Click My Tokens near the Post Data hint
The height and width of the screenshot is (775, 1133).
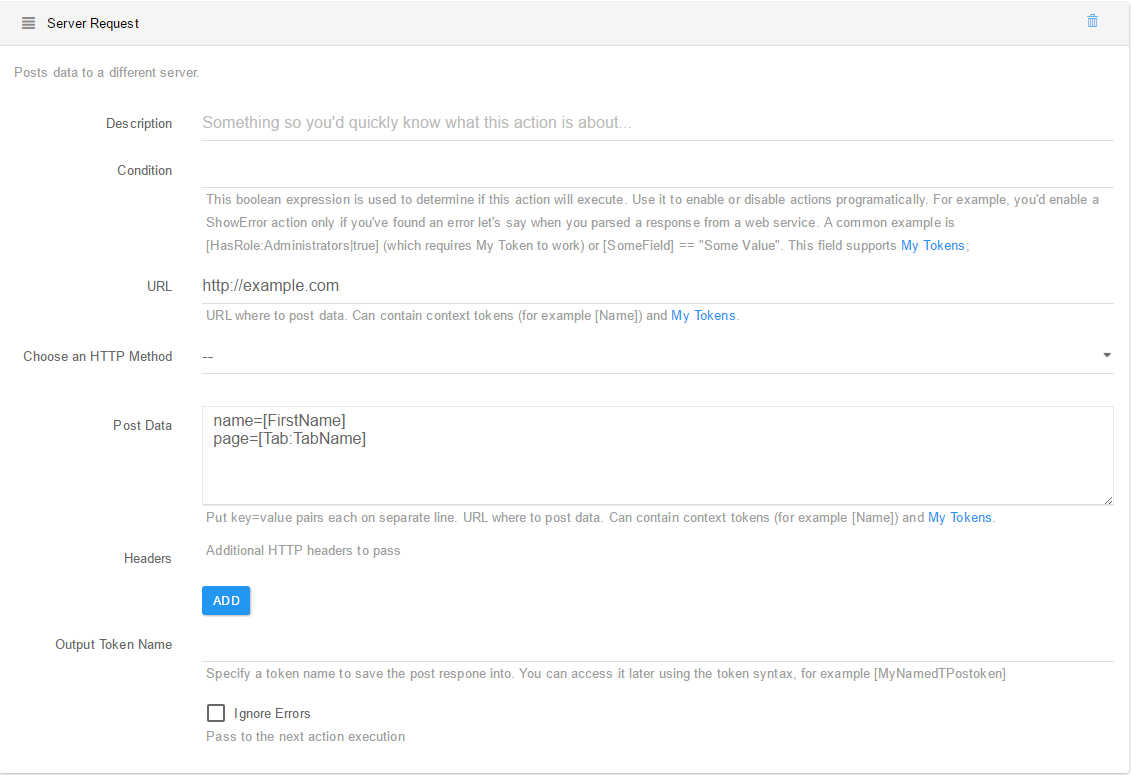pos(960,517)
